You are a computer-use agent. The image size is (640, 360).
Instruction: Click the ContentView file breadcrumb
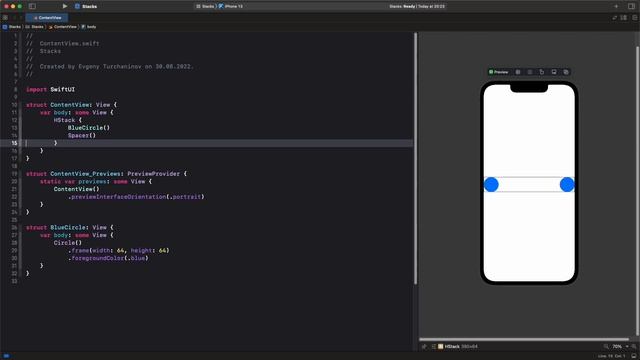click(x=63, y=27)
